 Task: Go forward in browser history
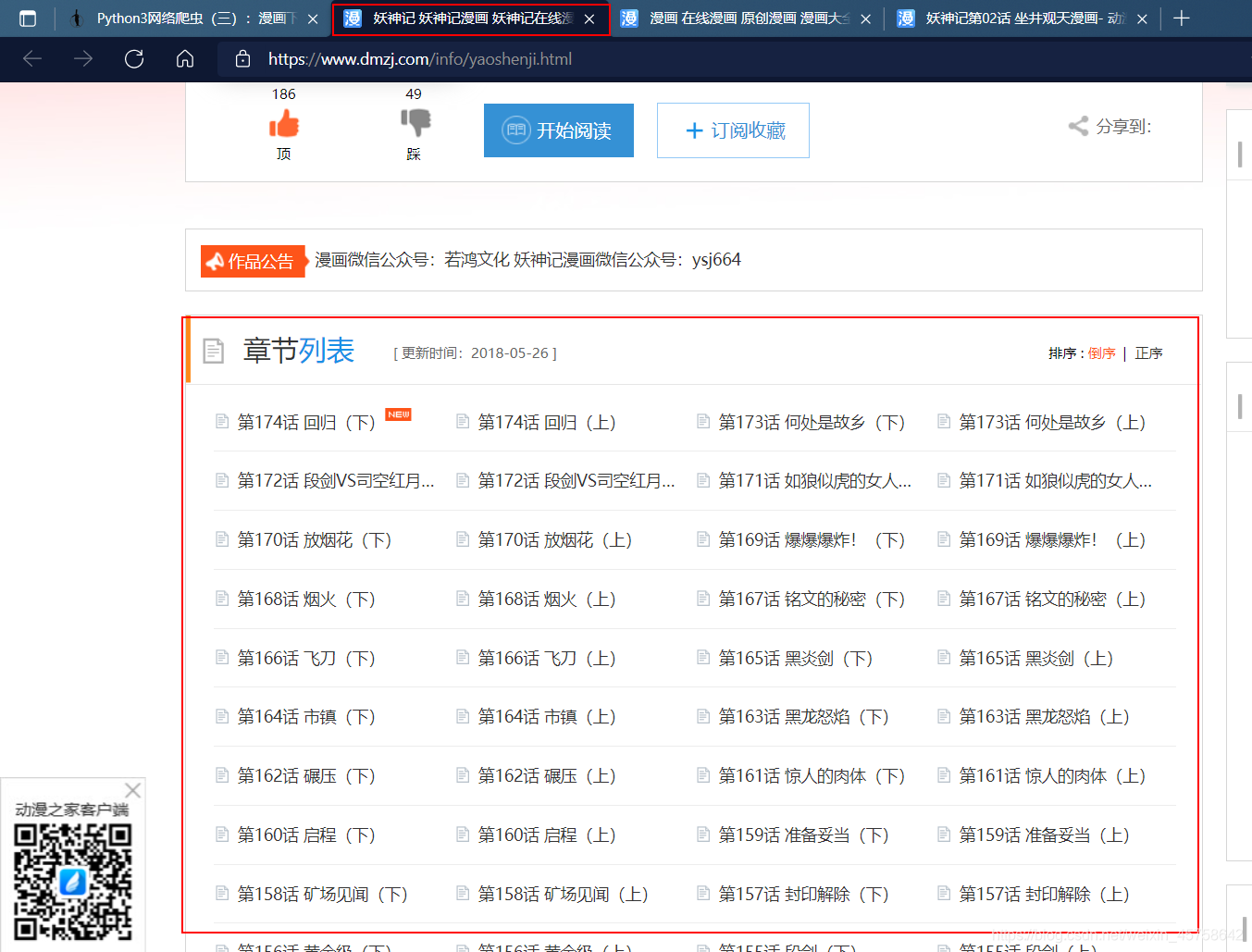pyautogui.click(x=83, y=59)
